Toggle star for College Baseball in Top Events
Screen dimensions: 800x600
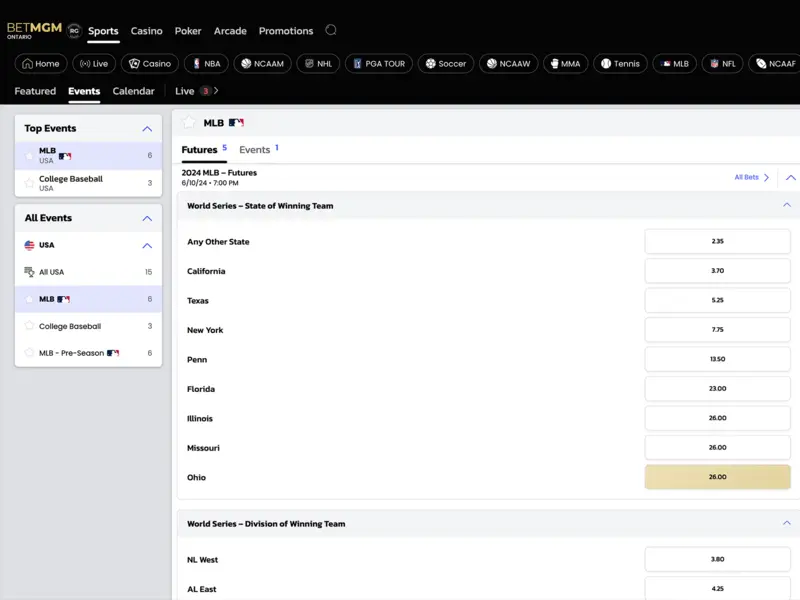point(29,183)
